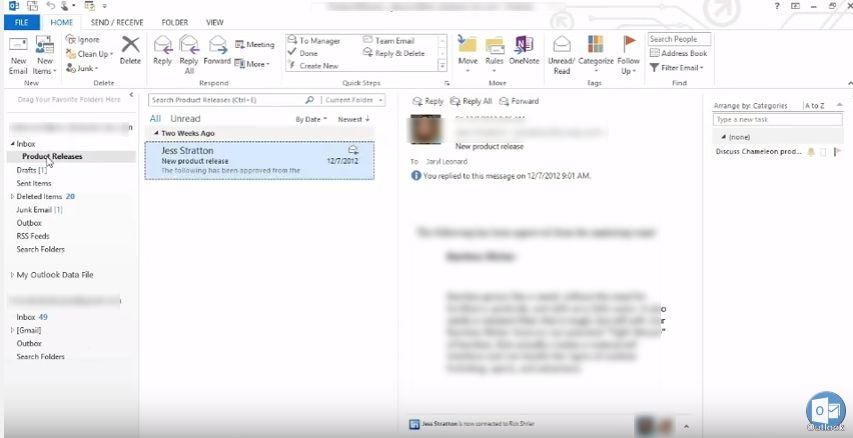853x438 pixels.
Task: Click Search Product Releases field
Action: click(x=226, y=100)
